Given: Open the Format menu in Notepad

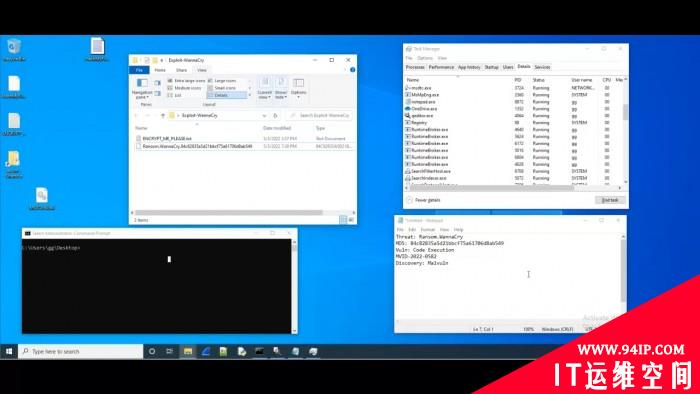Looking at the screenshot, I should [x=428, y=229].
